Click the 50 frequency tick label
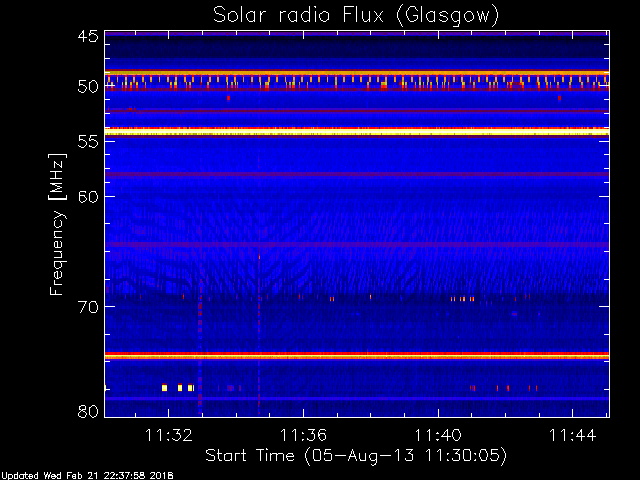This screenshot has height=480, width=640. [88, 87]
